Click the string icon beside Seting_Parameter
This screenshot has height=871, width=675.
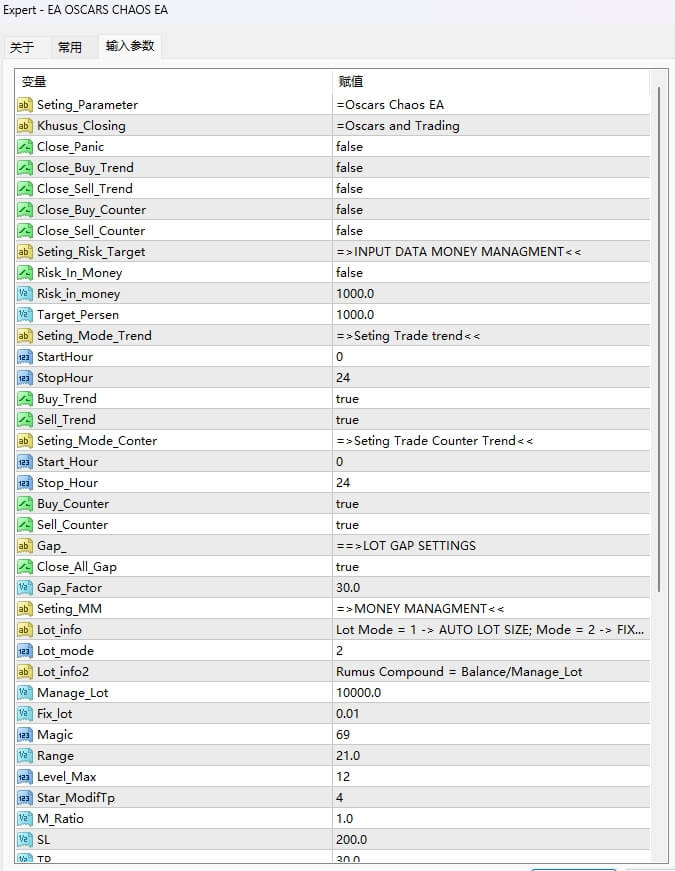[25, 105]
